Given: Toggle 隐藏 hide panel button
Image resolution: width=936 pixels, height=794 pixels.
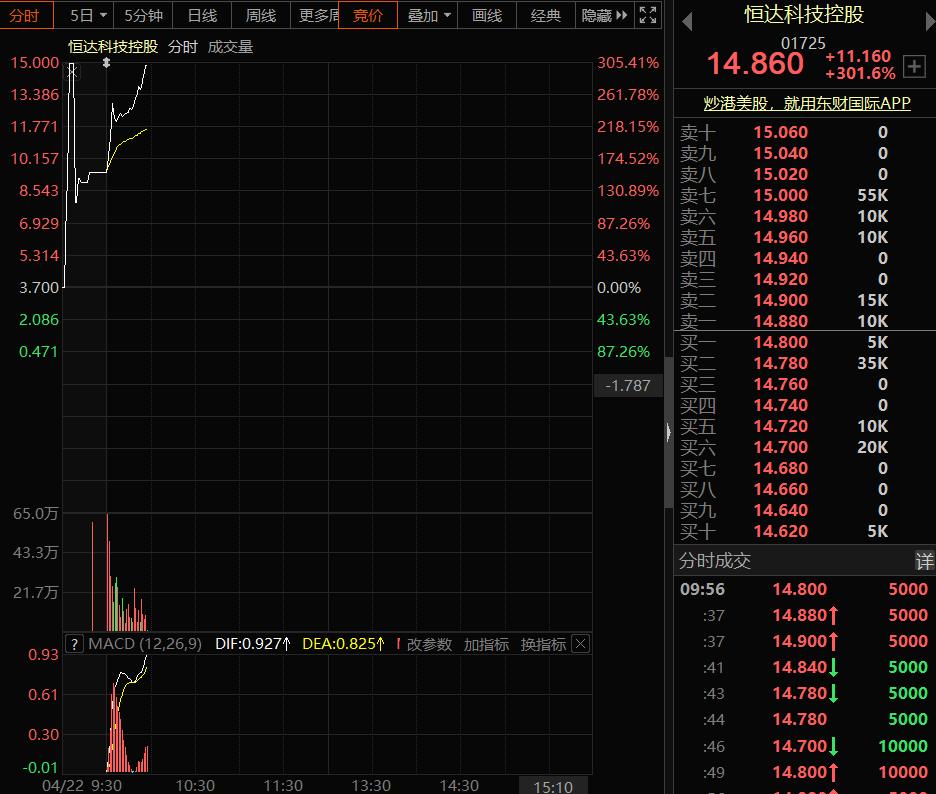Looking at the screenshot, I should pos(604,16).
